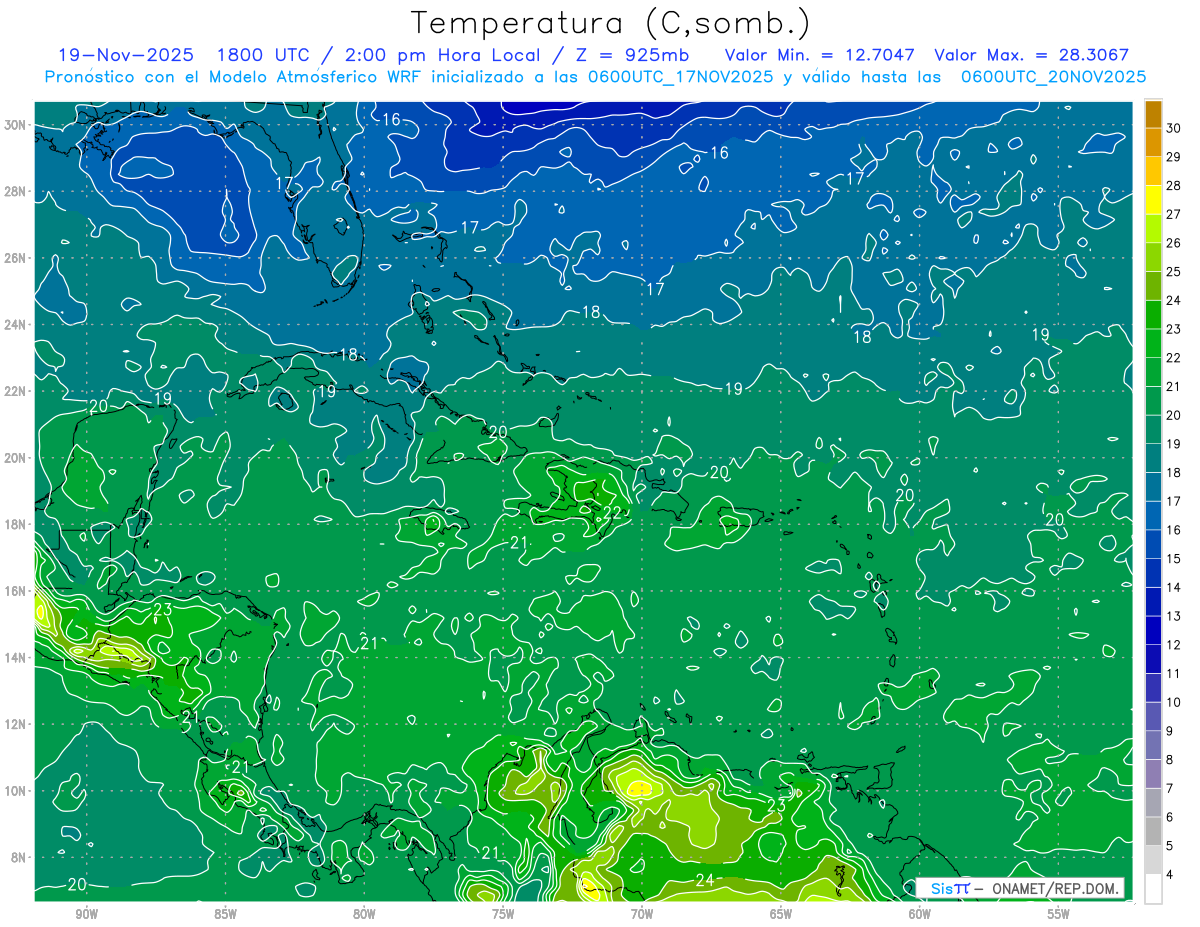Click the yellow legend swatch between 27 and 28

click(x=1153, y=200)
